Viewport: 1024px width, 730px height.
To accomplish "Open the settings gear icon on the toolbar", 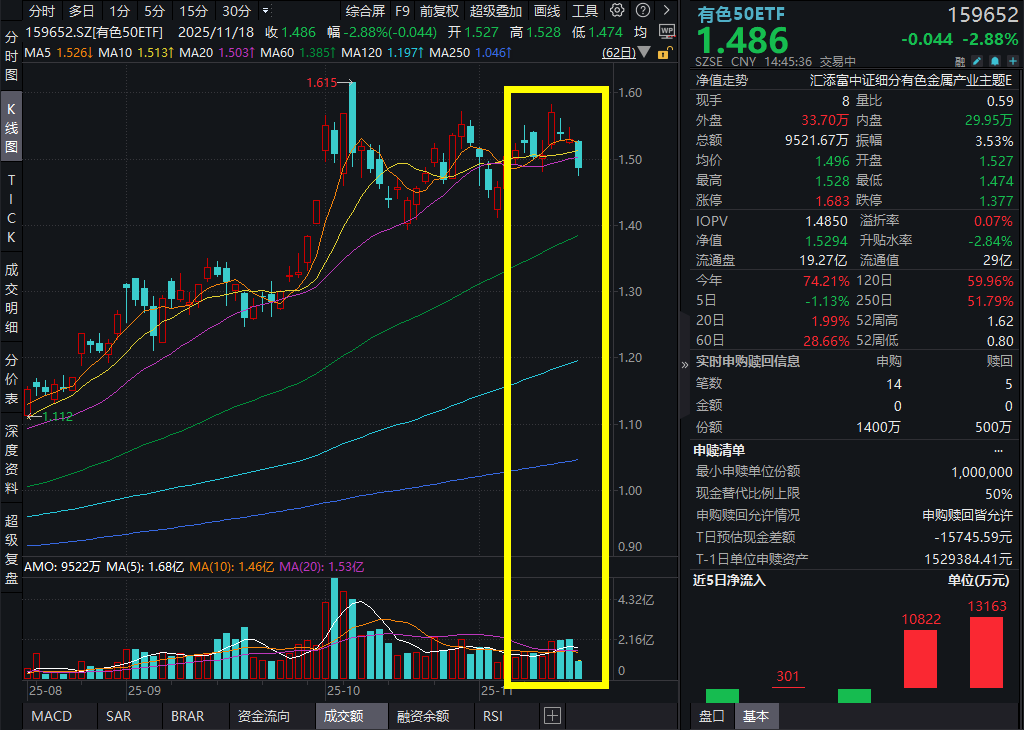I will (617, 10).
